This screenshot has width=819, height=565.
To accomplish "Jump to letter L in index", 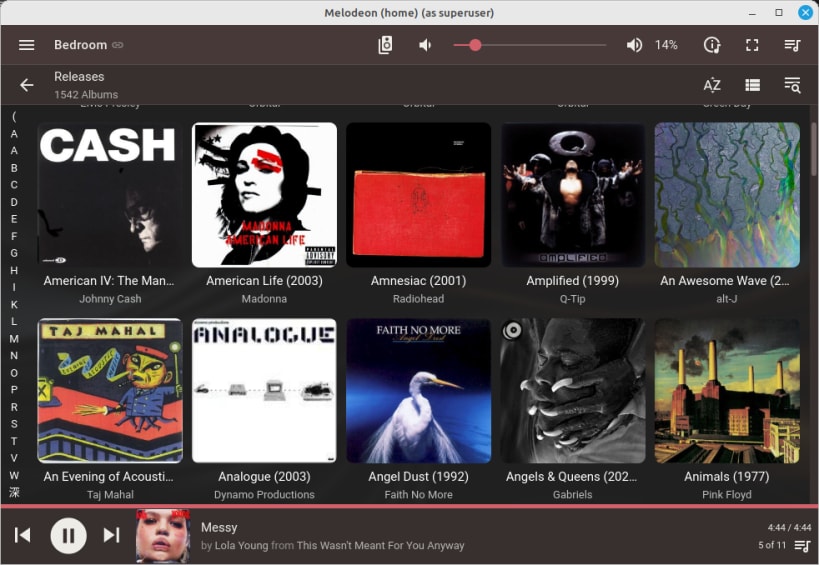I will (x=14, y=321).
